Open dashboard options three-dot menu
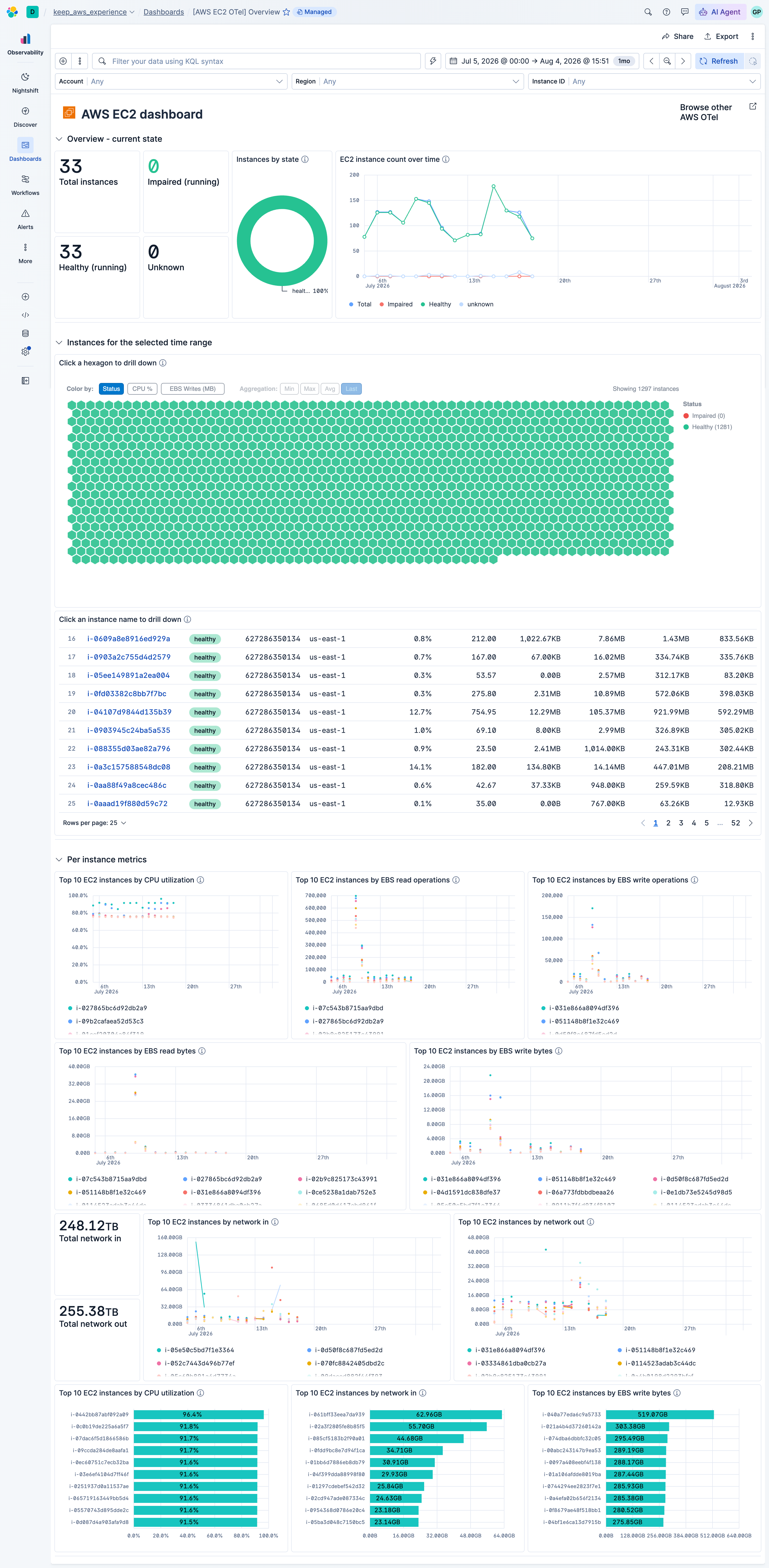The height and width of the screenshot is (1568, 769). 752,37
